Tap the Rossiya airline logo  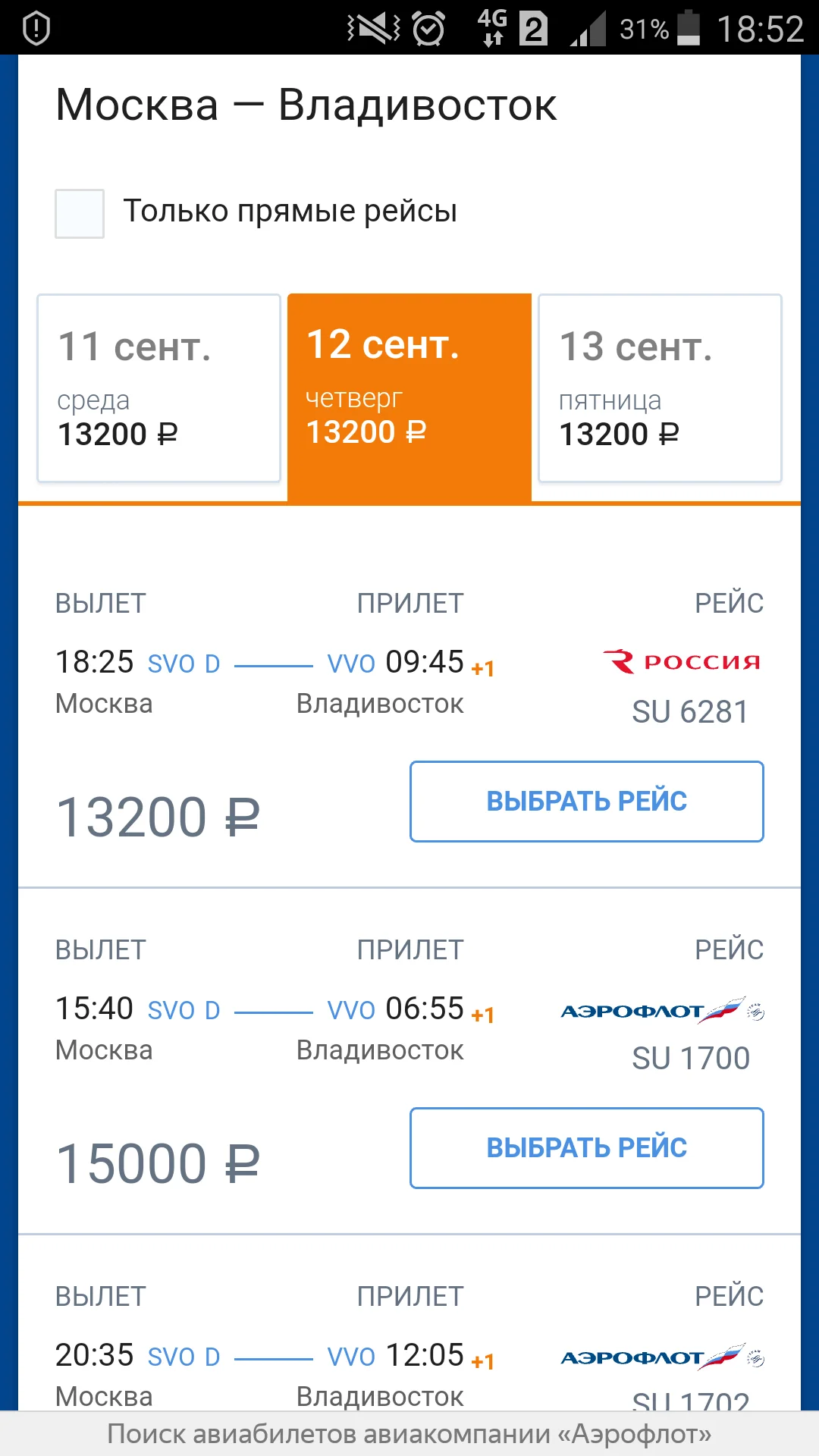click(x=681, y=662)
